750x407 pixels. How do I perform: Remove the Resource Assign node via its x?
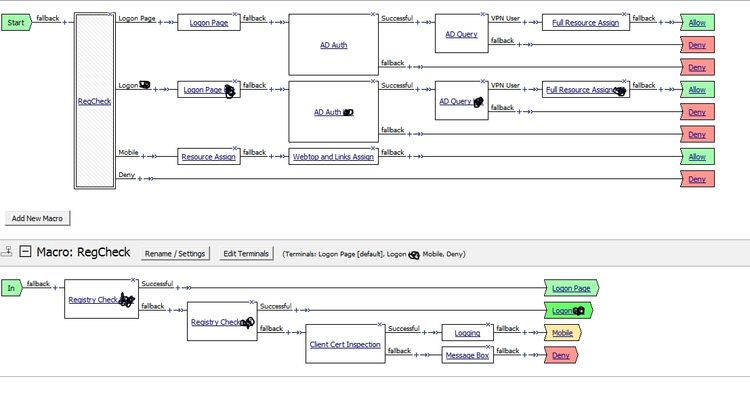tap(235, 148)
